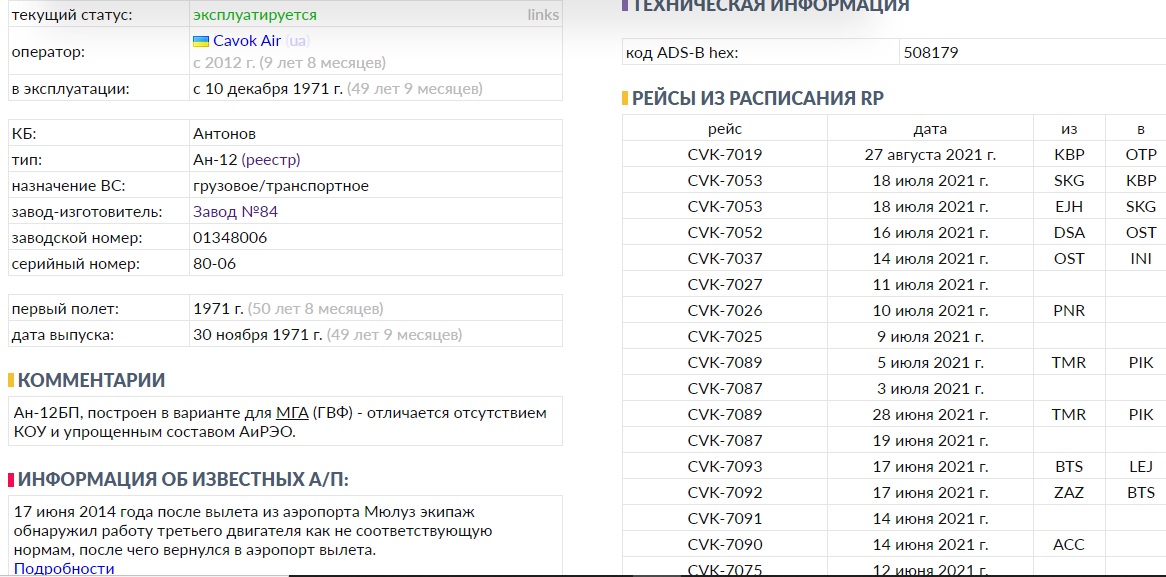
Task: Open the links label in status row
Action: point(543,15)
